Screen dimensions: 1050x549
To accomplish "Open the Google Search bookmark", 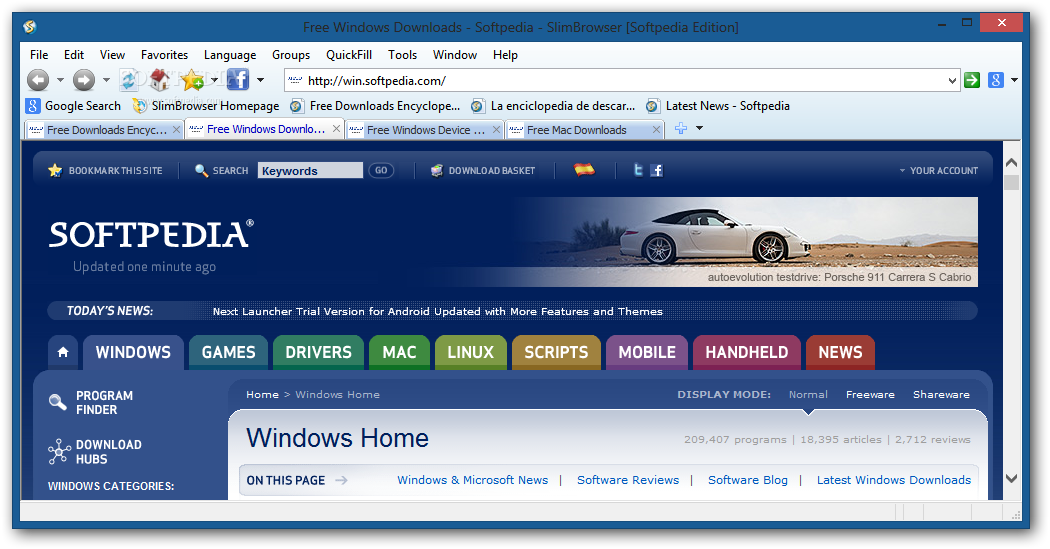I will [x=74, y=106].
